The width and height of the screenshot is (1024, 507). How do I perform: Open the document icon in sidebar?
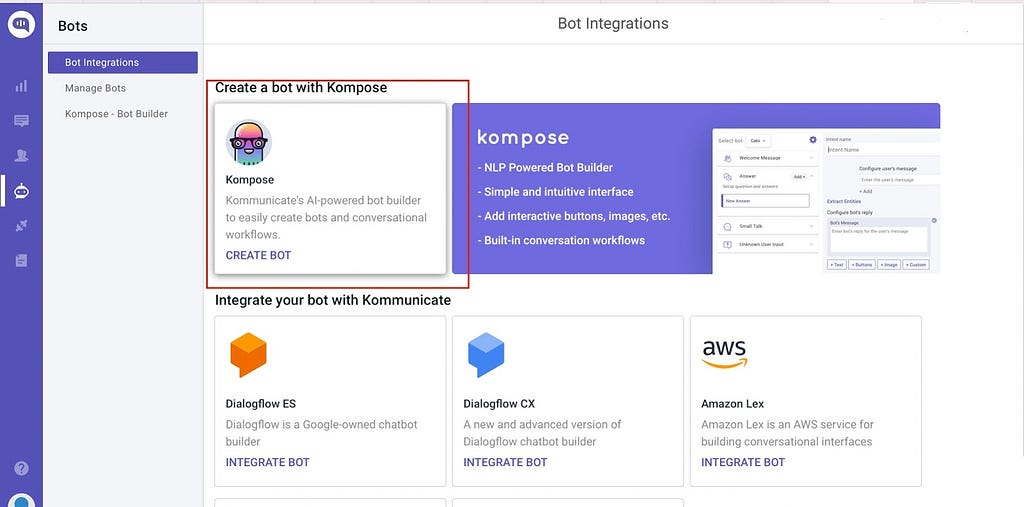[x=22, y=261]
